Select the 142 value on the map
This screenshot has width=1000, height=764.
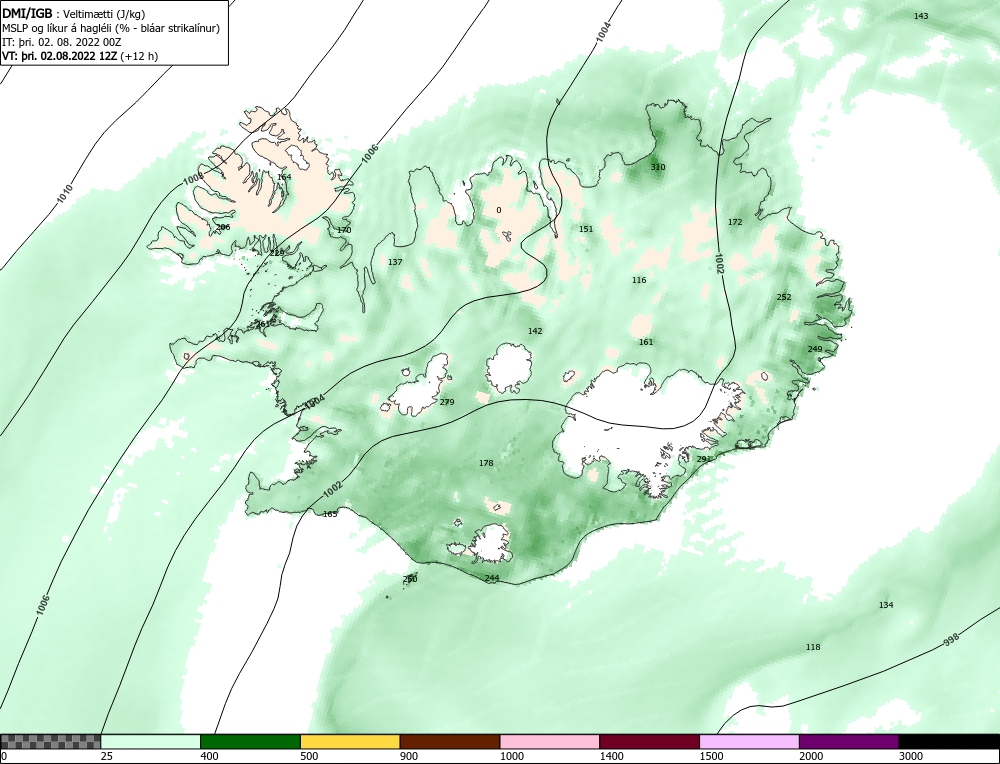535,331
